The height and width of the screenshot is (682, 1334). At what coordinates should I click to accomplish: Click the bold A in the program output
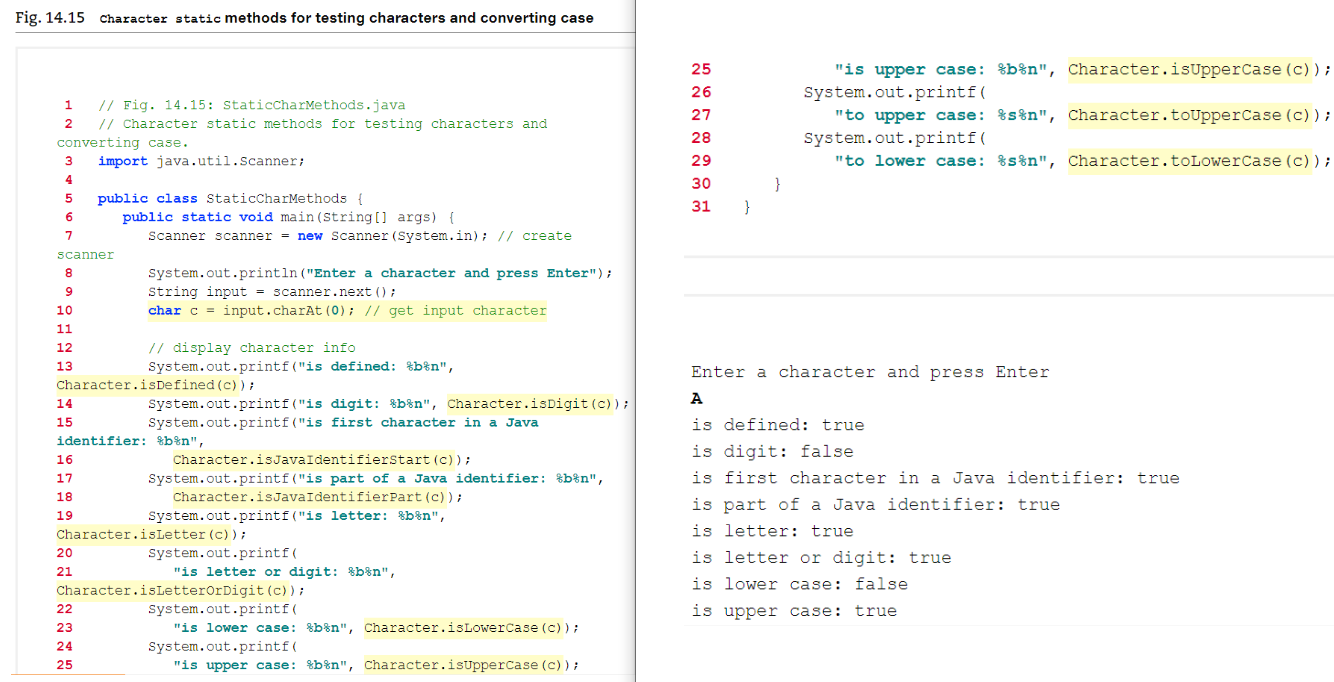tap(697, 398)
